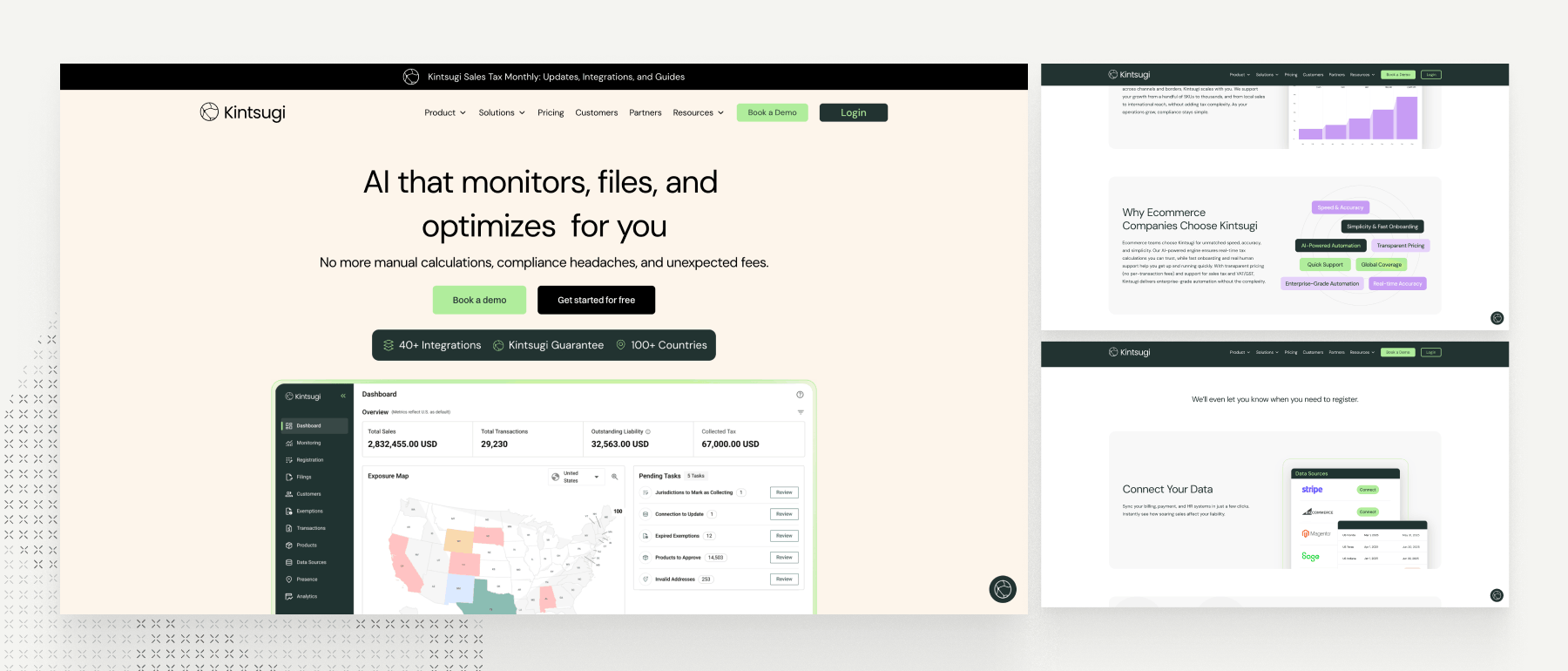The image size is (1568, 671).
Task: Open Pricing on the Why Ecommerce page navigation
Action: coord(1291,75)
